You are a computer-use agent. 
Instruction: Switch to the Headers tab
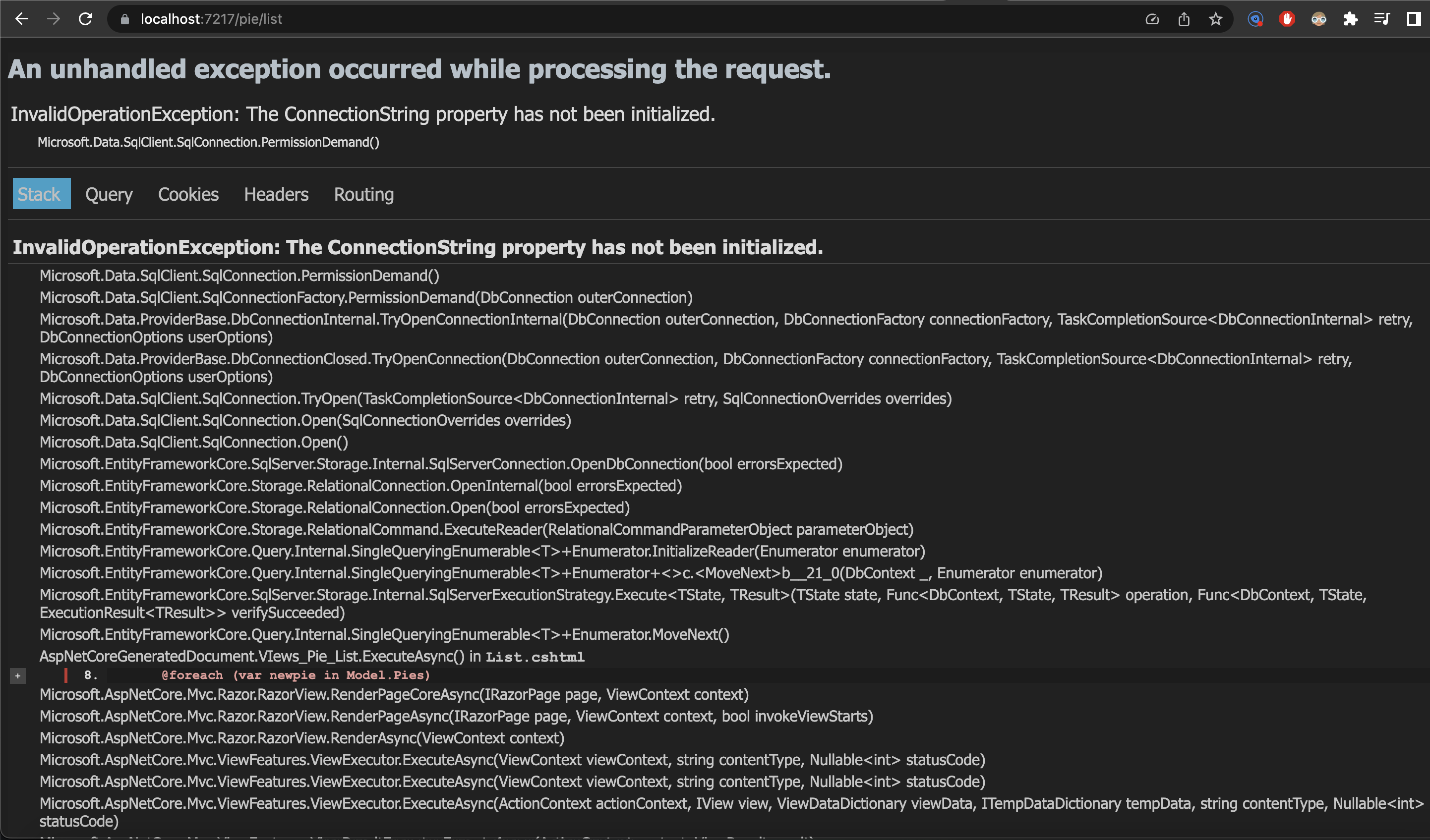pyautogui.click(x=276, y=194)
